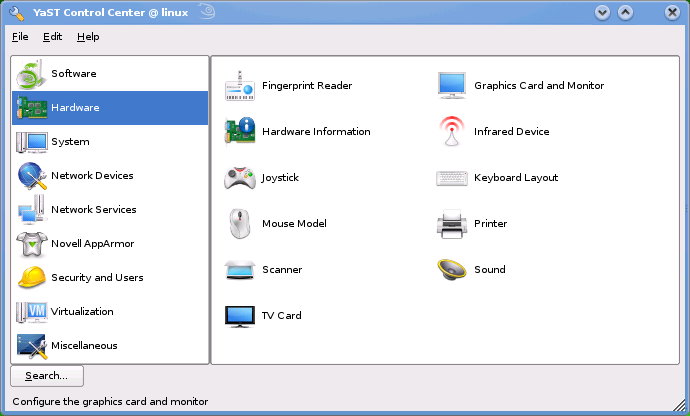This screenshot has height=416, width=690.
Task: Open the Joystick configuration icon
Action: 240,178
